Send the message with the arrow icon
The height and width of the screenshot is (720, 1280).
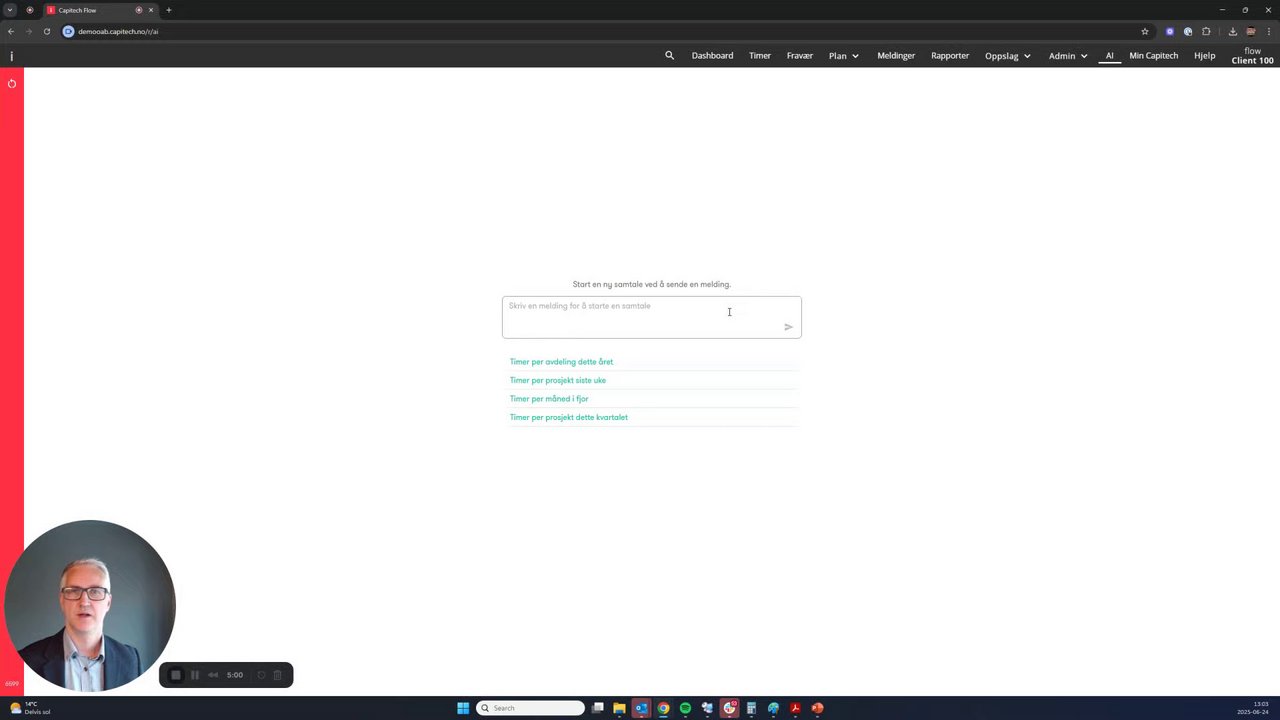tap(788, 327)
